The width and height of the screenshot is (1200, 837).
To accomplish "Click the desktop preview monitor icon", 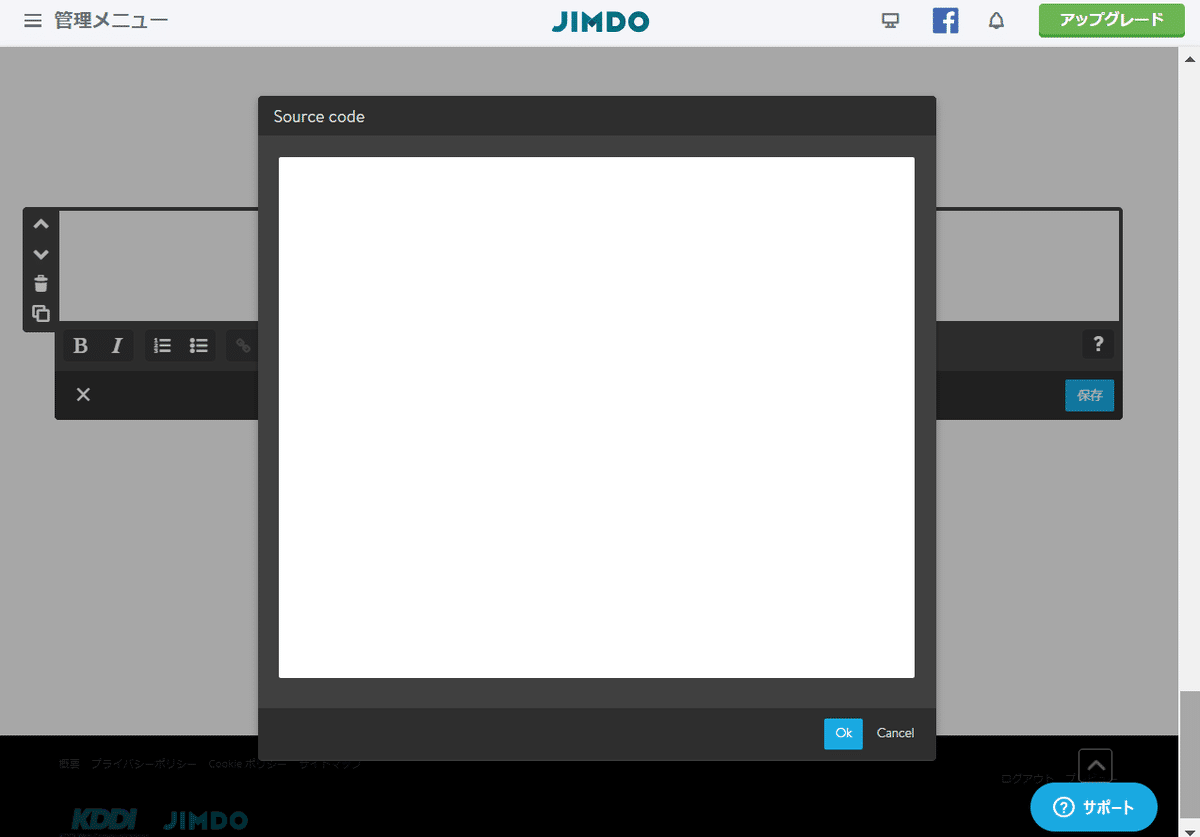I will (x=890, y=19).
